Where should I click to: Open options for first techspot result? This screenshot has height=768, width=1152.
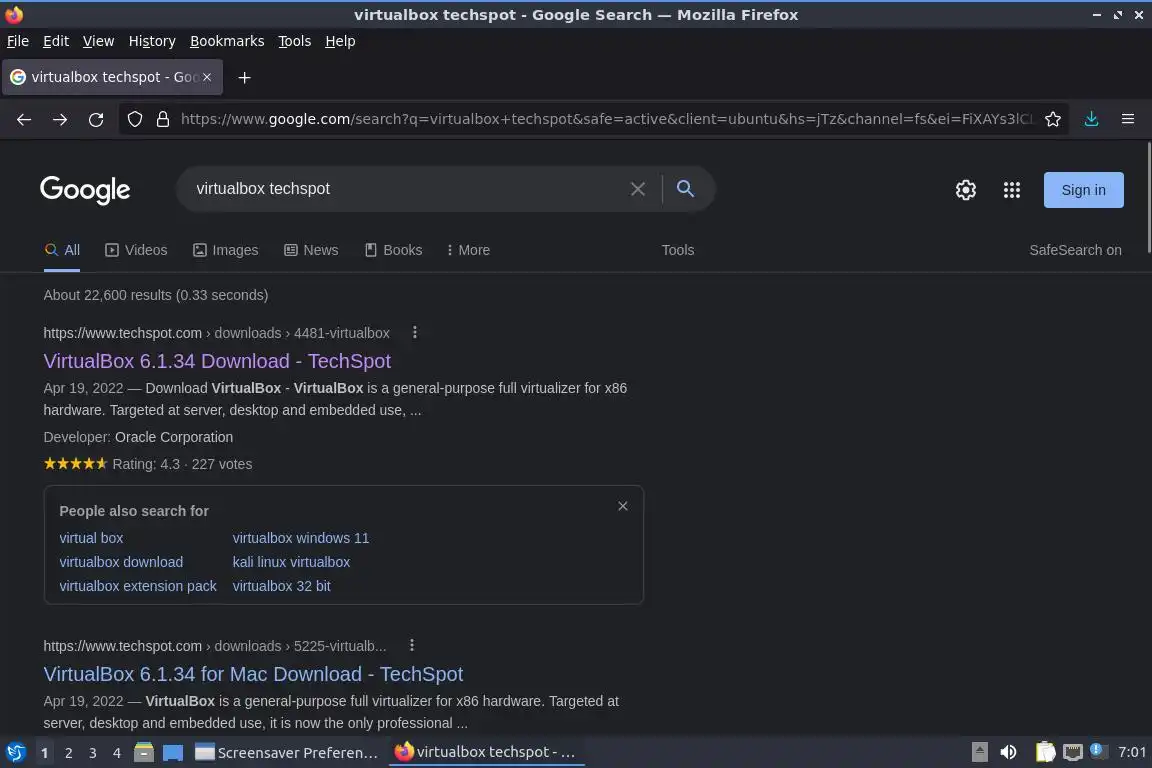(414, 332)
